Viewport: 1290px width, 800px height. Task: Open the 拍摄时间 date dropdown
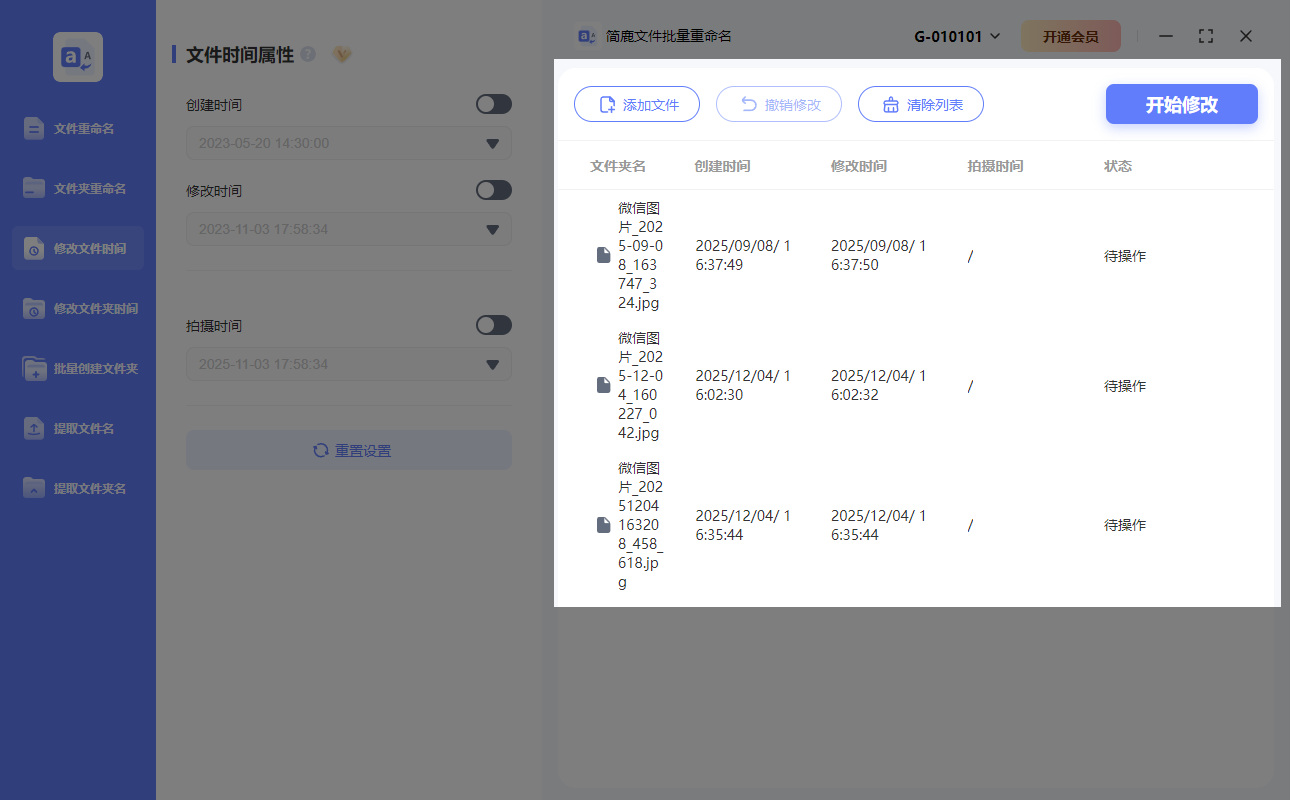point(491,364)
